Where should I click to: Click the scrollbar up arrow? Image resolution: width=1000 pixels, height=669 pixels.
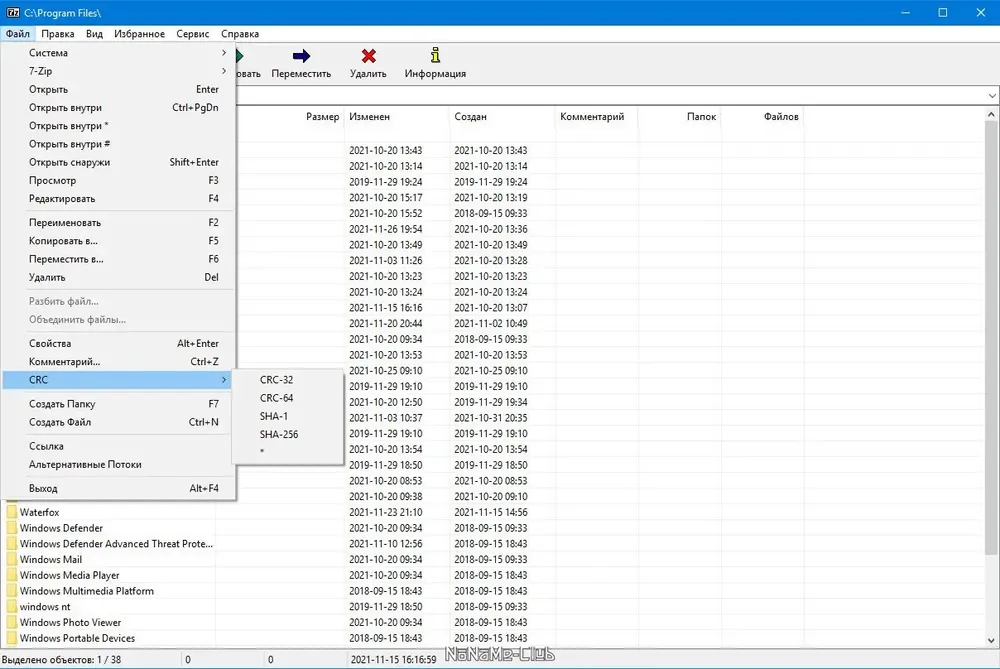(x=991, y=115)
